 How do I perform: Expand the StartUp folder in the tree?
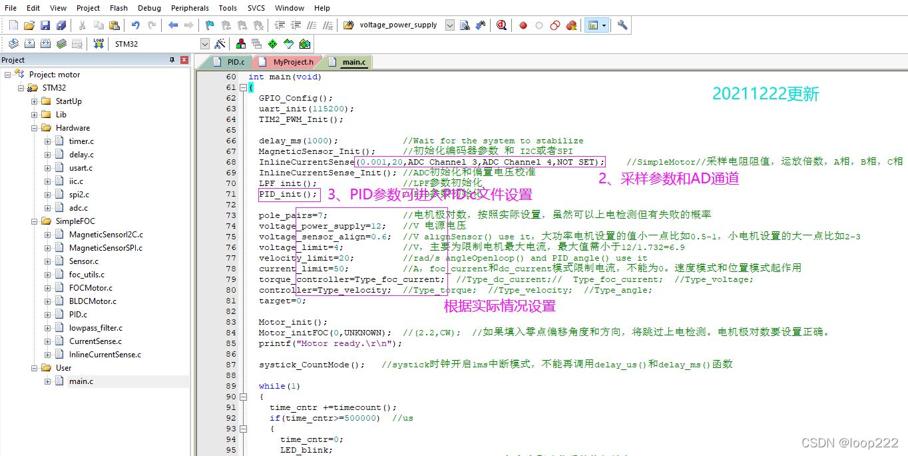pos(34,101)
